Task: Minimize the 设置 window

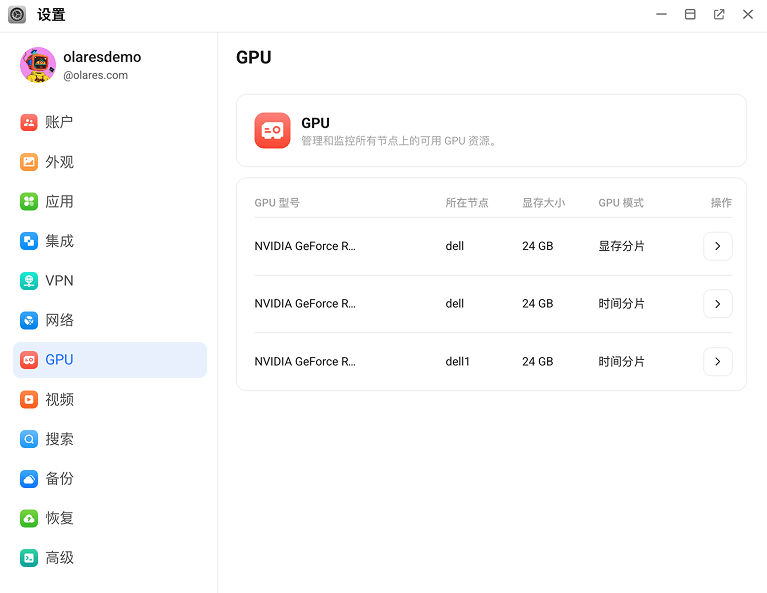Action: (661, 14)
